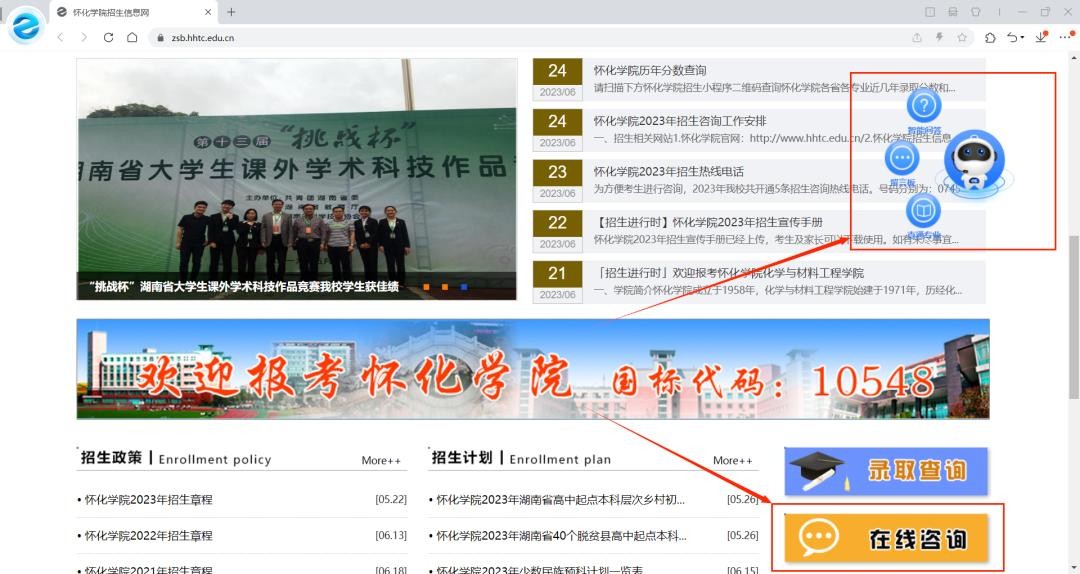Open the message board chat bubble icon
This screenshot has width=1080, height=574.
pos(902,158)
